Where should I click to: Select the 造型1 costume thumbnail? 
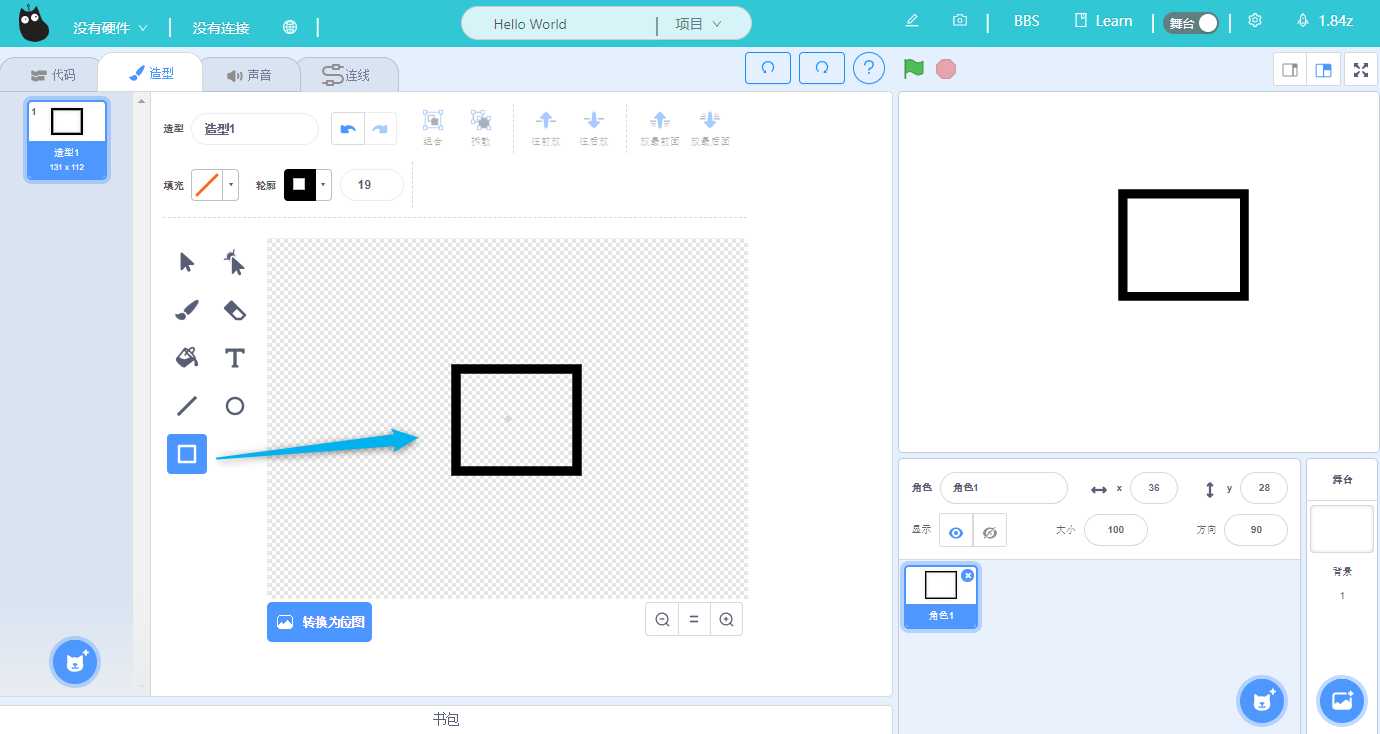point(67,140)
